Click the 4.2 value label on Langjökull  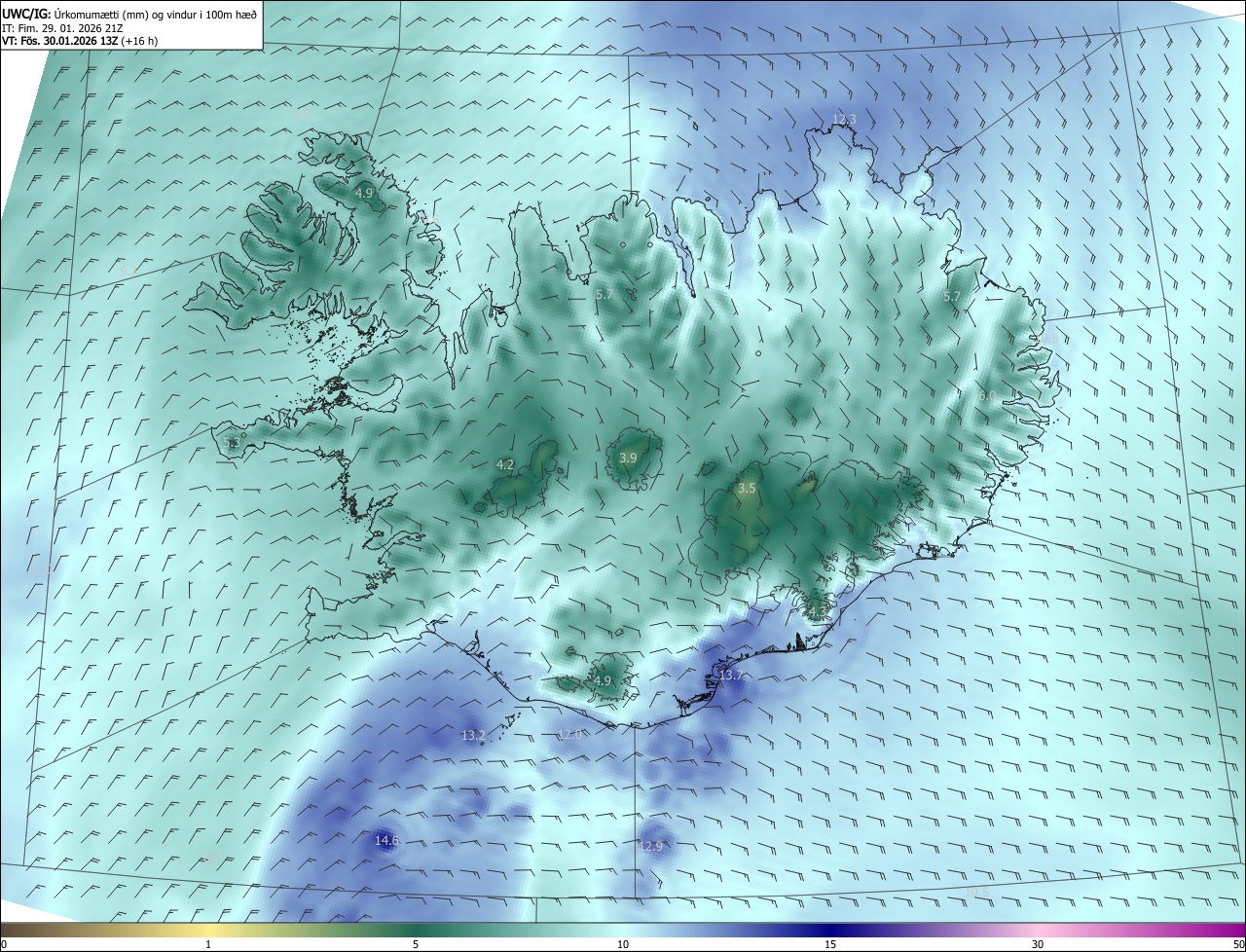coord(505,465)
